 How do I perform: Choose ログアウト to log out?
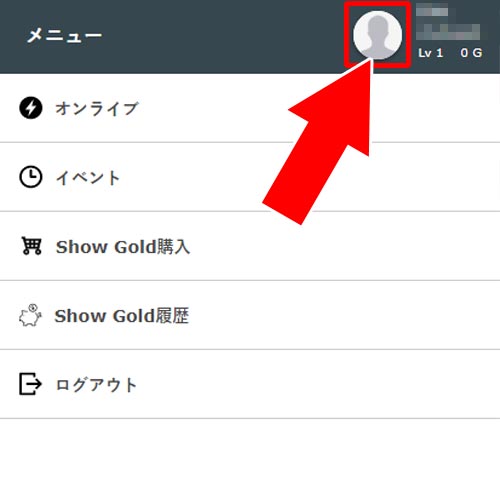pos(250,384)
